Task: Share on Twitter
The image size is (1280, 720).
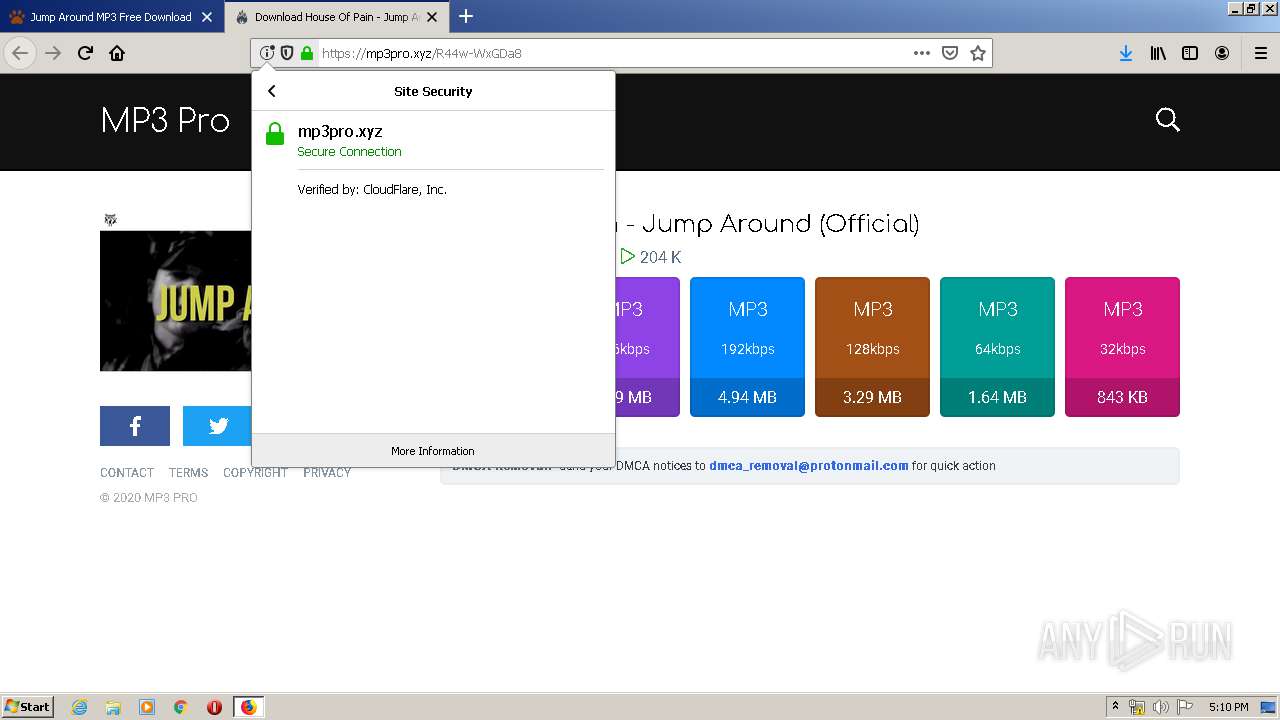Action: [217, 426]
